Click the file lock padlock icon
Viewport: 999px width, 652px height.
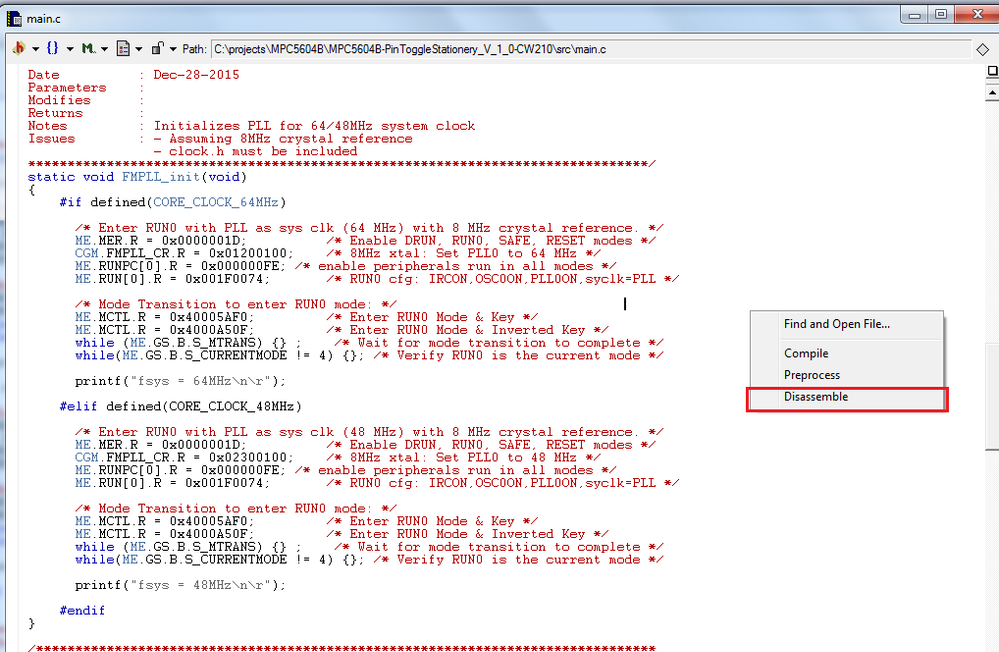pos(157,48)
